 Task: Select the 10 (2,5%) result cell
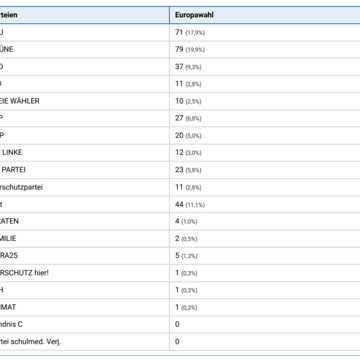(265, 101)
